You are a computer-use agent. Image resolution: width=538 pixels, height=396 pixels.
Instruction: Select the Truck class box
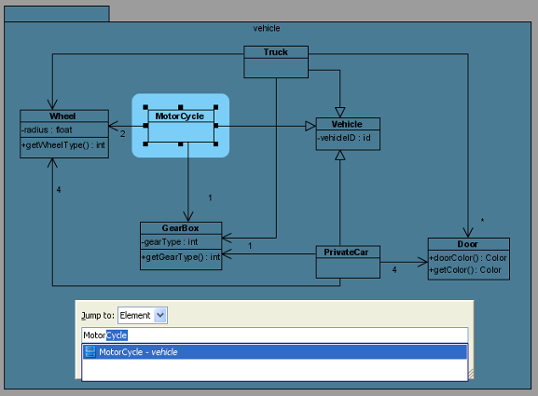(276, 62)
